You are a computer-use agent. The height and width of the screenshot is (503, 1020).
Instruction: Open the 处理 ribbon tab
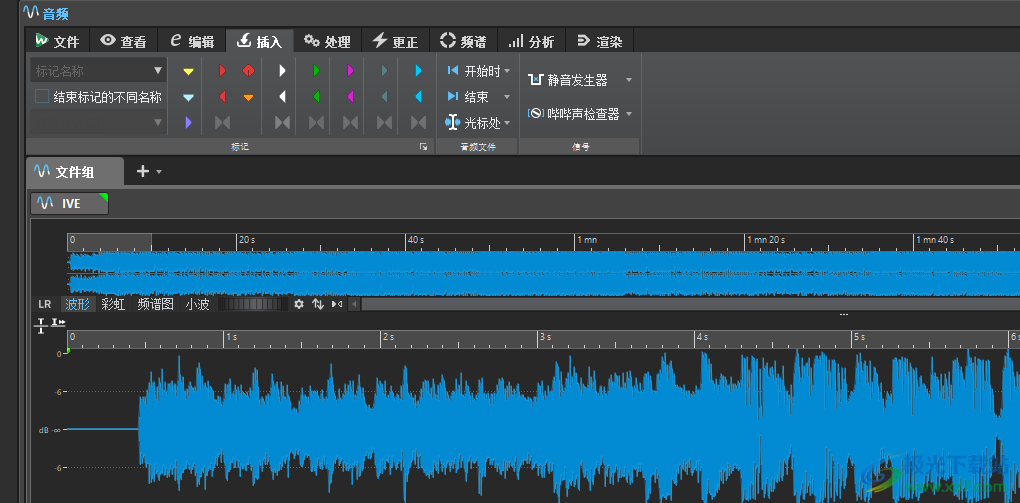(x=327, y=41)
